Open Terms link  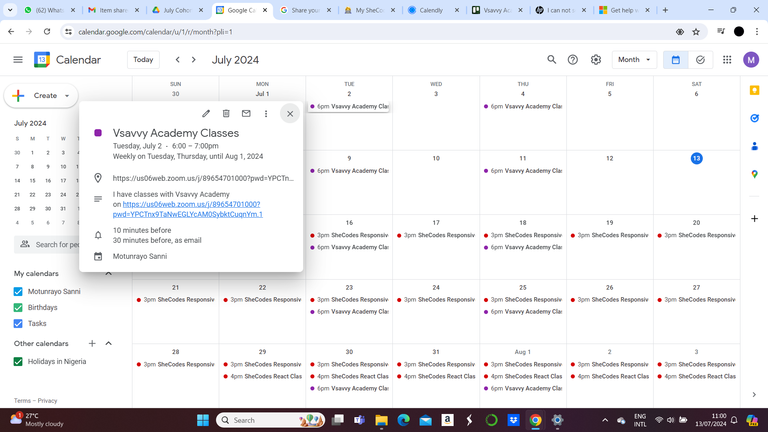tap(22, 401)
